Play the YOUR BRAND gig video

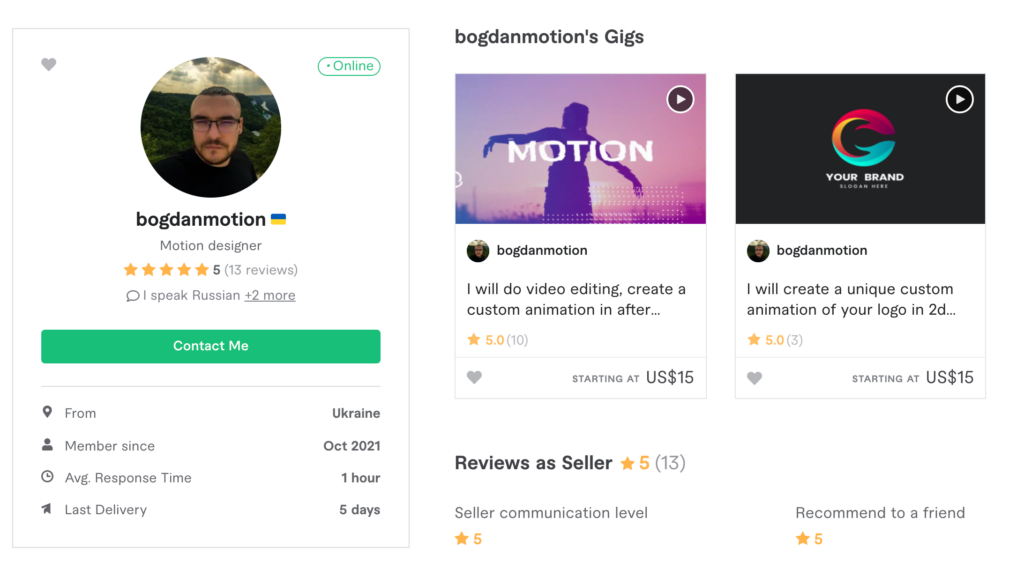(959, 99)
